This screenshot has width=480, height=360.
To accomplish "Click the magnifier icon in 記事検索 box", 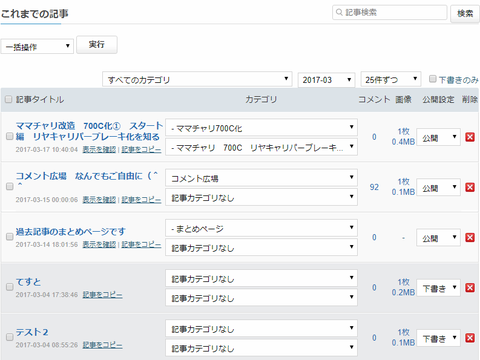I will coord(339,12).
